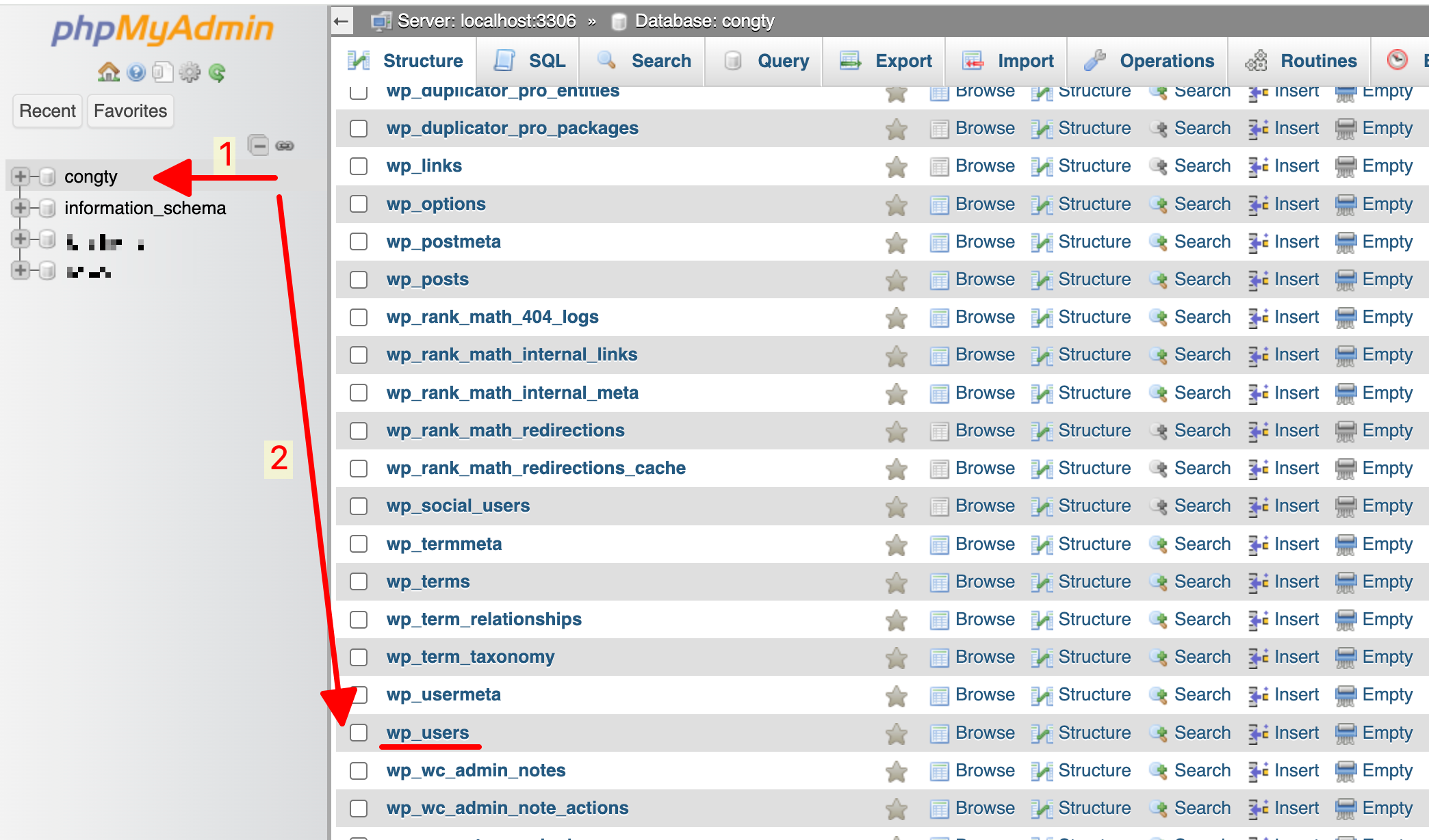Viewport: 1429px width, 840px height.
Task: Click the Favorites button in sidebar
Action: (x=130, y=111)
